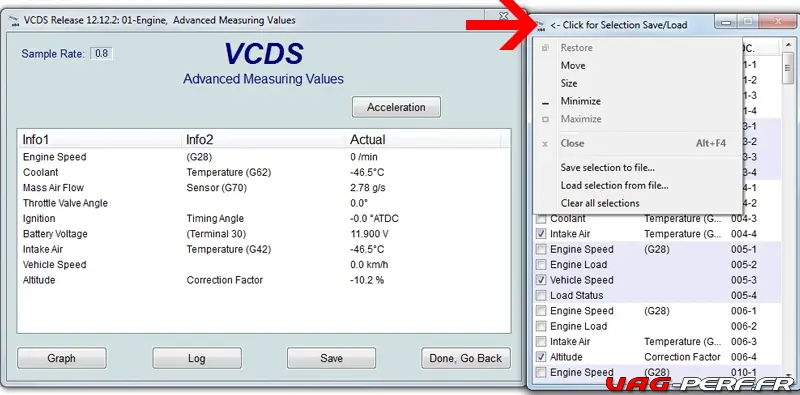Choose Close Alt+F4 in system menu
The height and width of the screenshot is (395, 800).
pos(638,143)
